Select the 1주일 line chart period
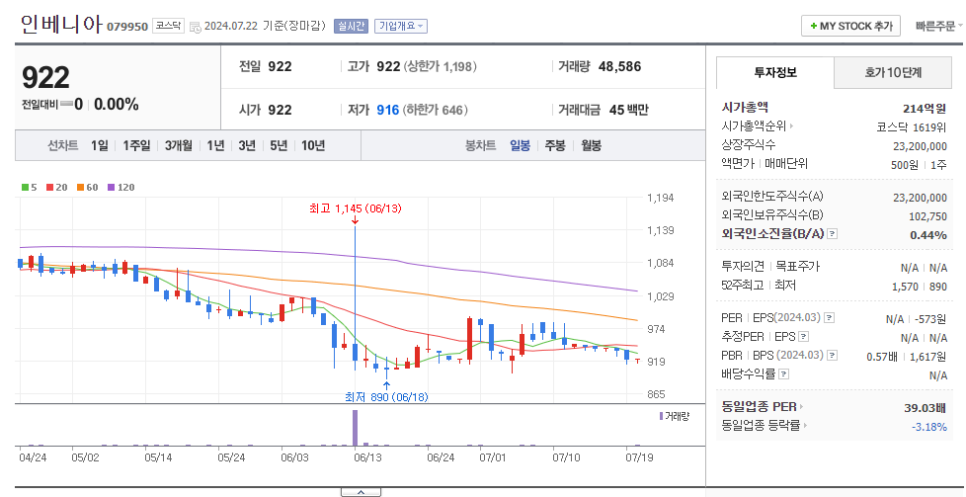 (x=136, y=146)
